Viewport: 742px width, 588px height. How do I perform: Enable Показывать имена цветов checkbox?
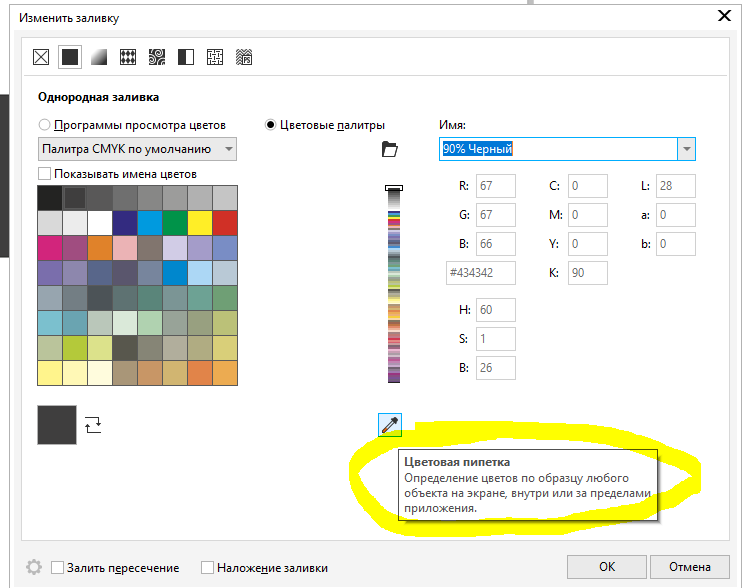coord(44,174)
